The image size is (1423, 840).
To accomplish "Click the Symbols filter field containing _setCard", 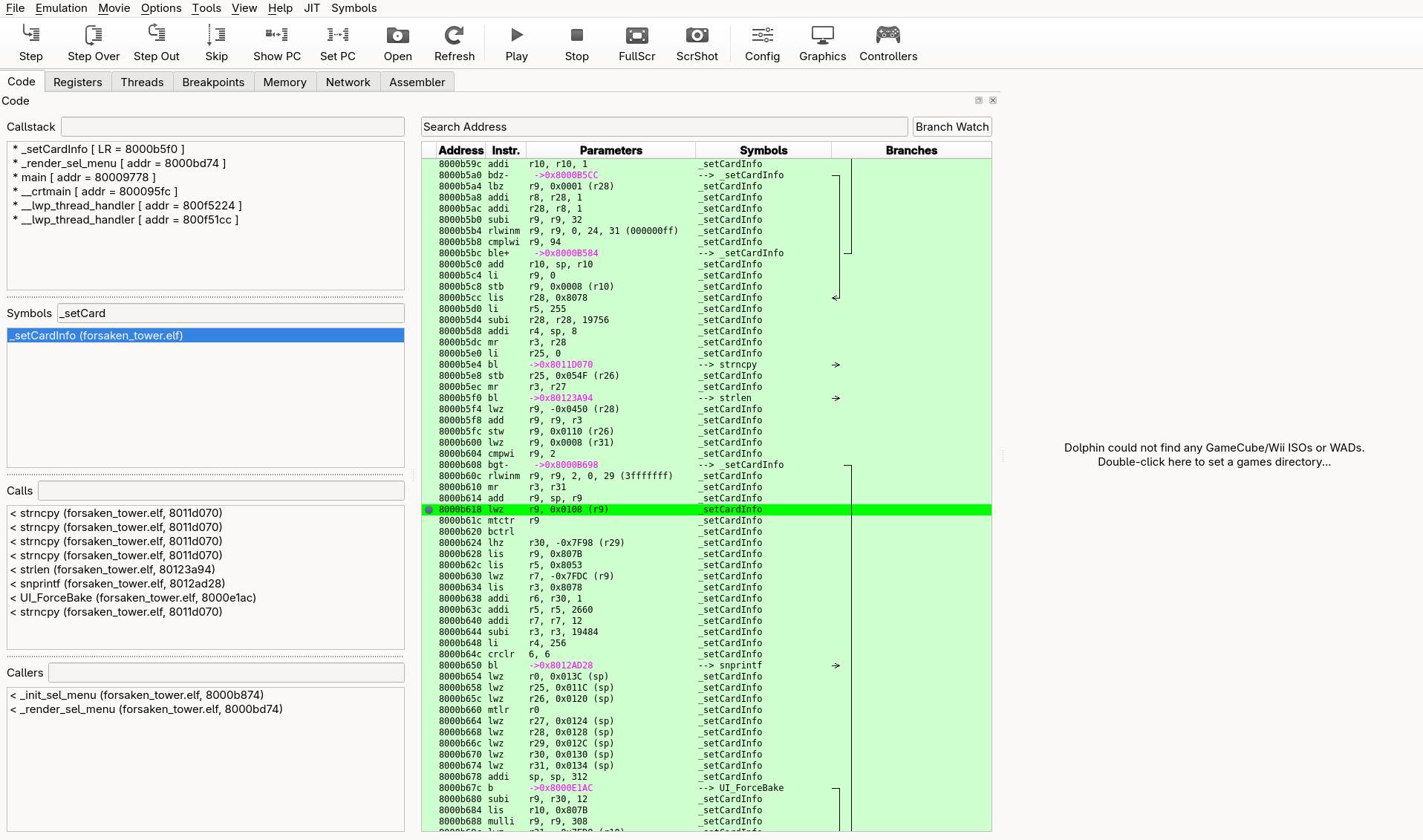I will click(231, 313).
